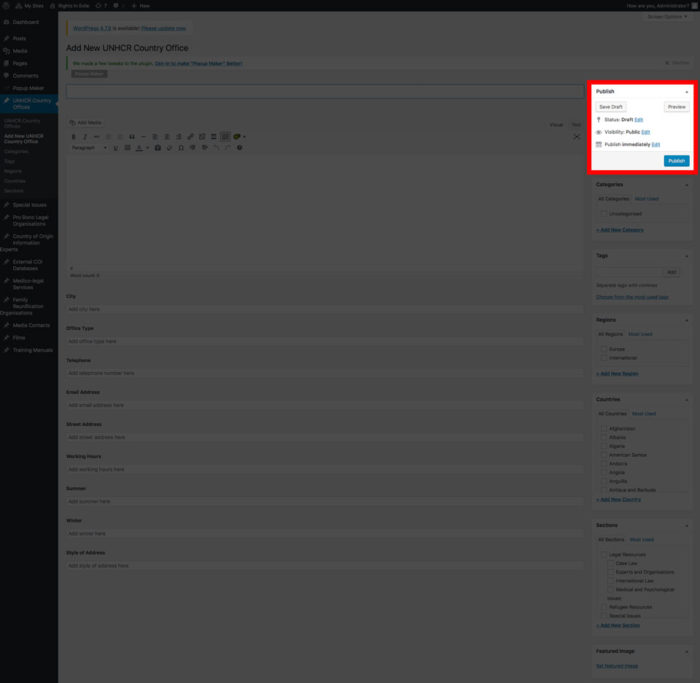Collapse the Tags box with its arrow
The image size is (700, 683).
pos(687,256)
